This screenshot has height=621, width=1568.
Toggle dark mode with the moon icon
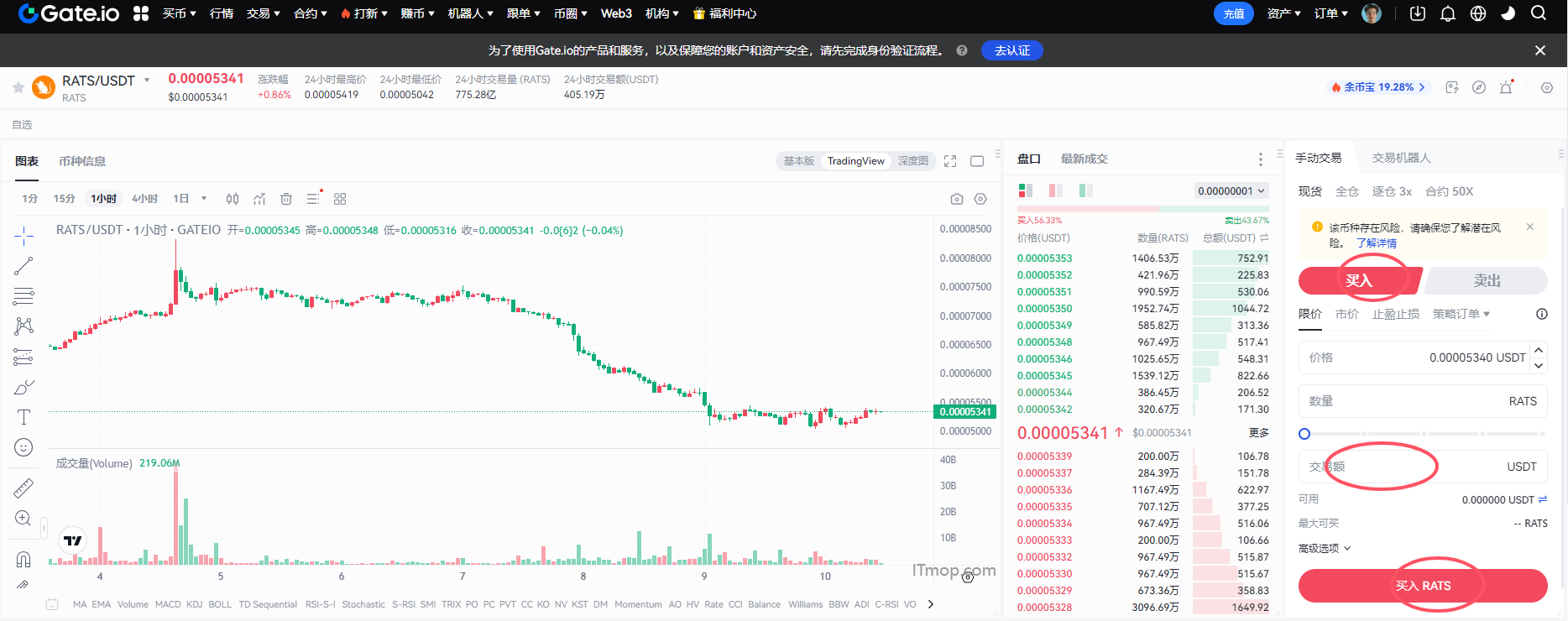tap(1508, 13)
